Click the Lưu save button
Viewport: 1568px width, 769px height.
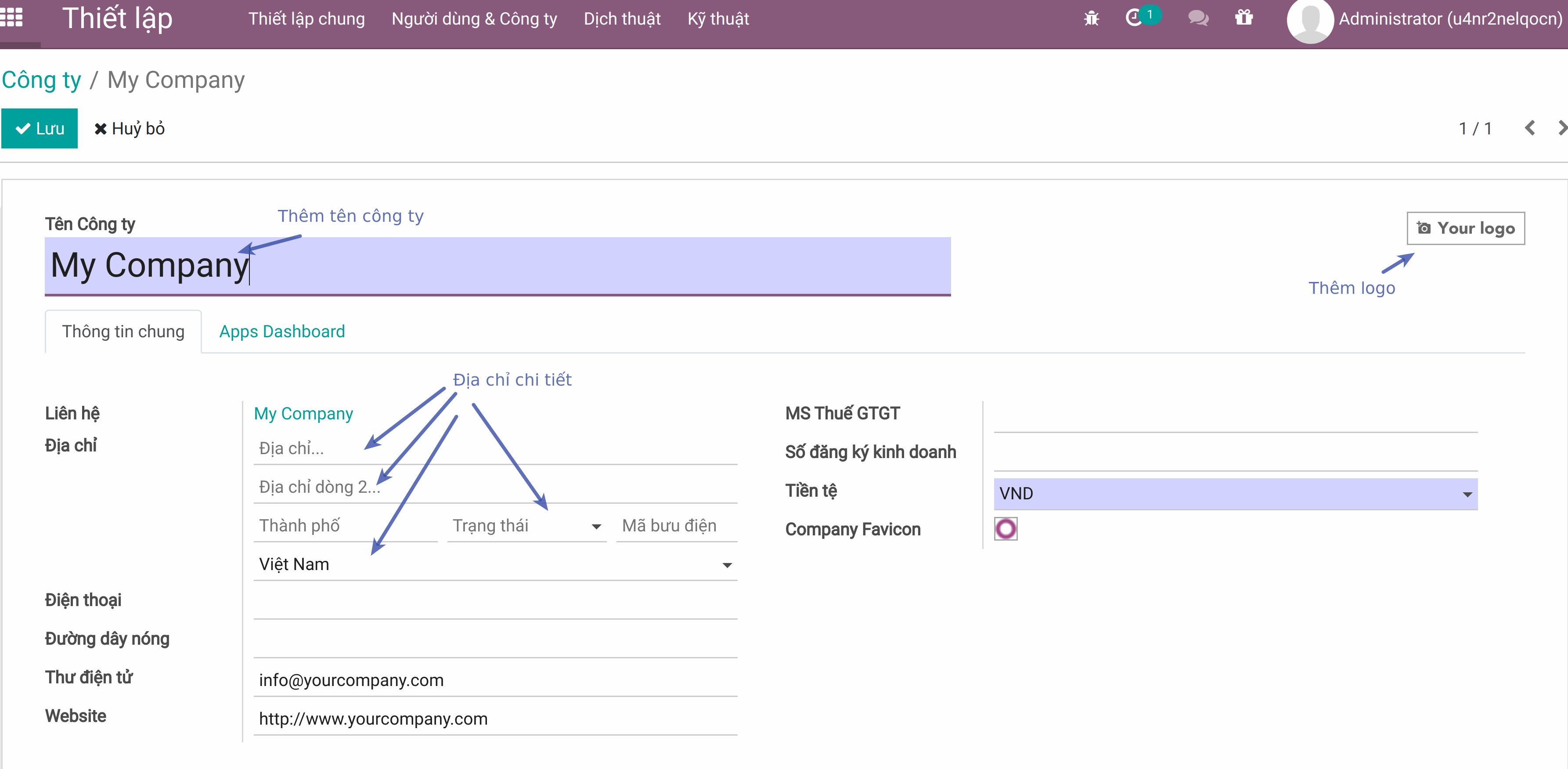40,129
